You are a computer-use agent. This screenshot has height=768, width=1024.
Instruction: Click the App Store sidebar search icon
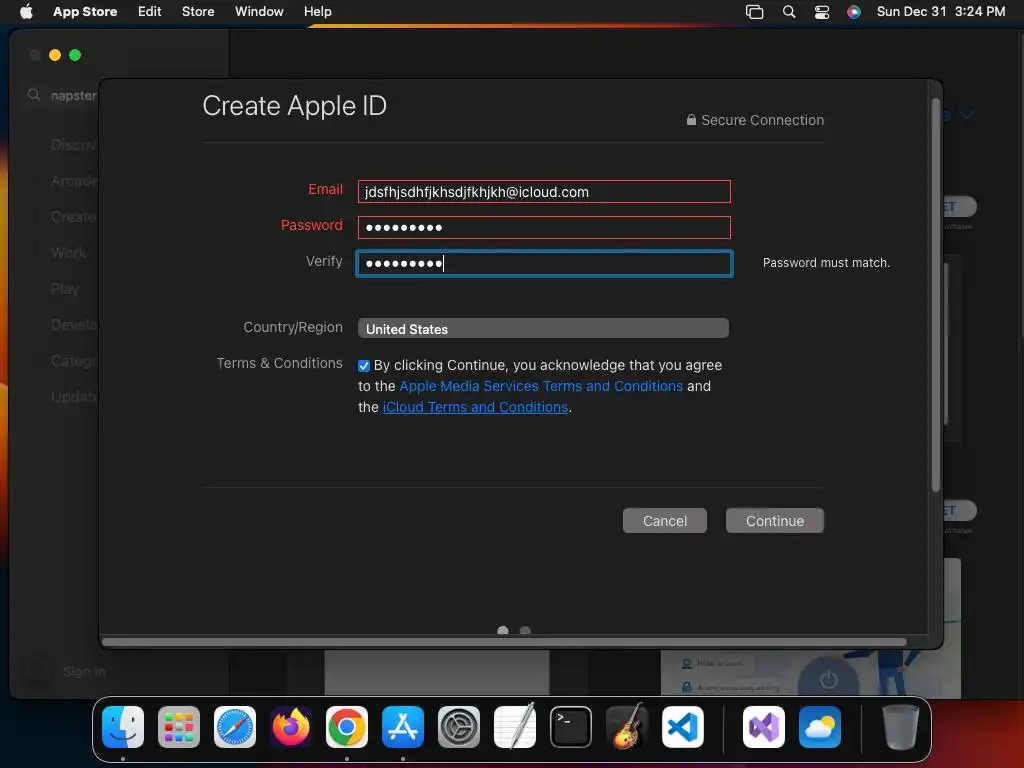[33, 95]
